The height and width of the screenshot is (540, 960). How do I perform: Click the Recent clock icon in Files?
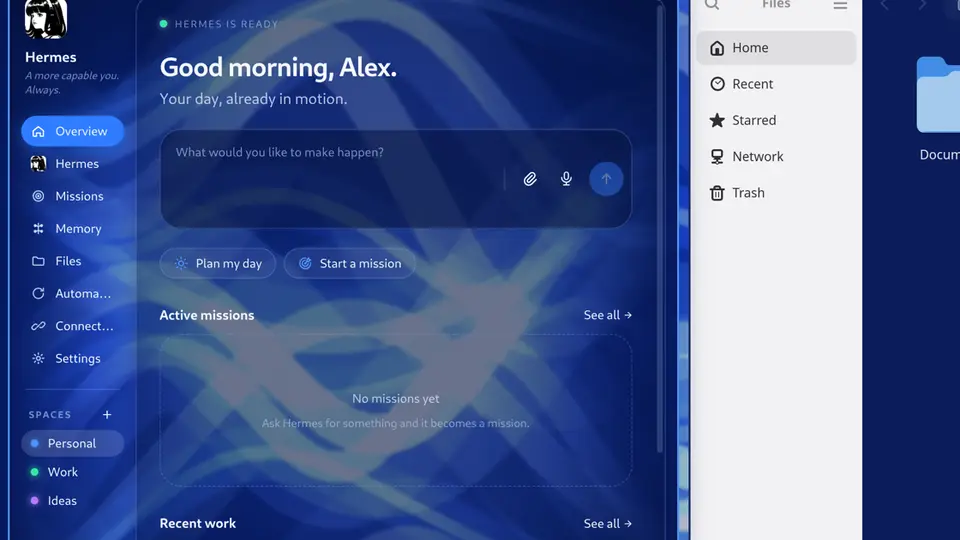tap(717, 84)
